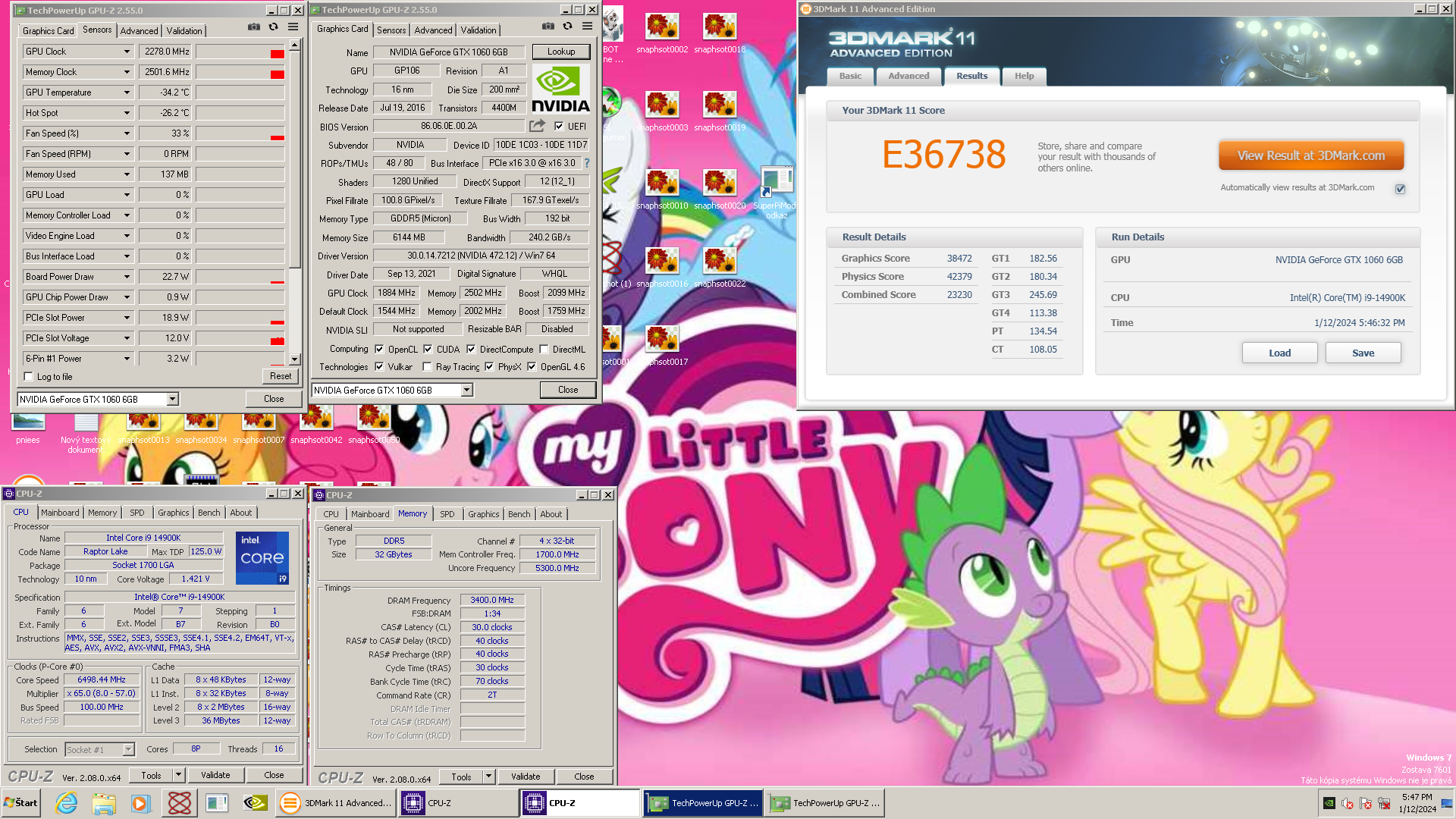Open Hot Spot sensor dropdown
The width and height of the screenshot is (1456, 819).
[x=127, y=113]
